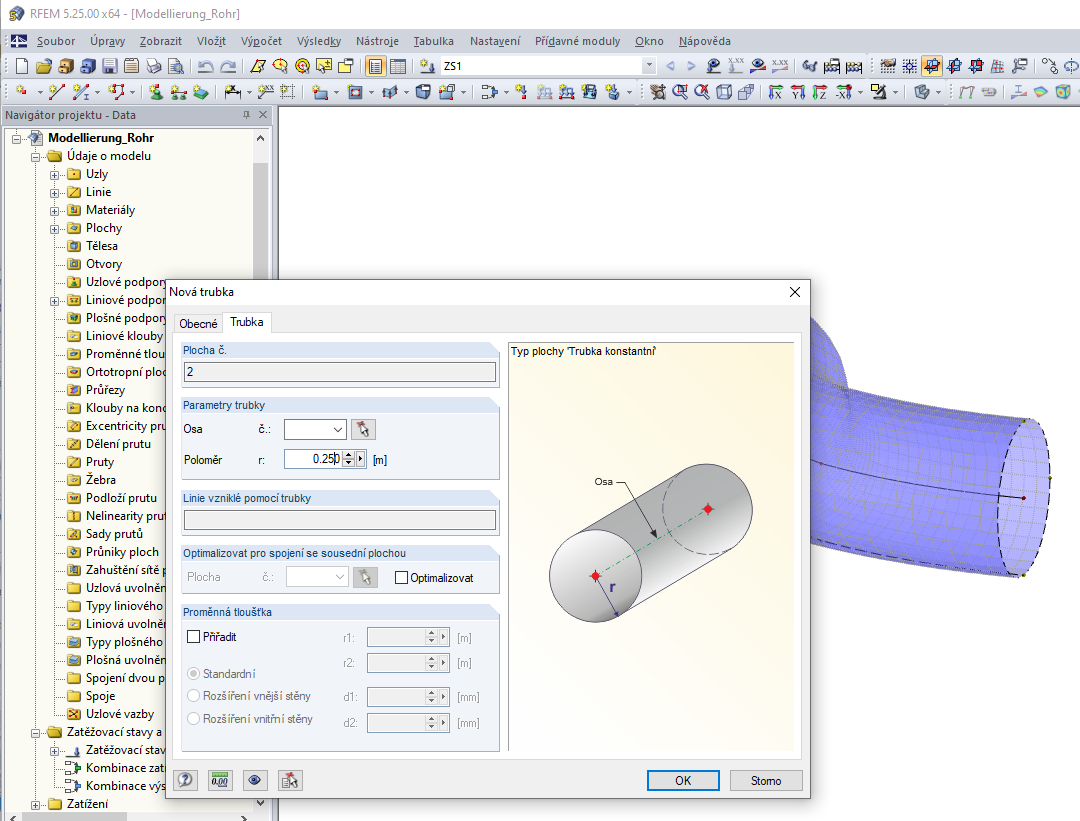1080x821 pixels.
Task: Select the Standardní radio option
Action: [x=194, y=673]
